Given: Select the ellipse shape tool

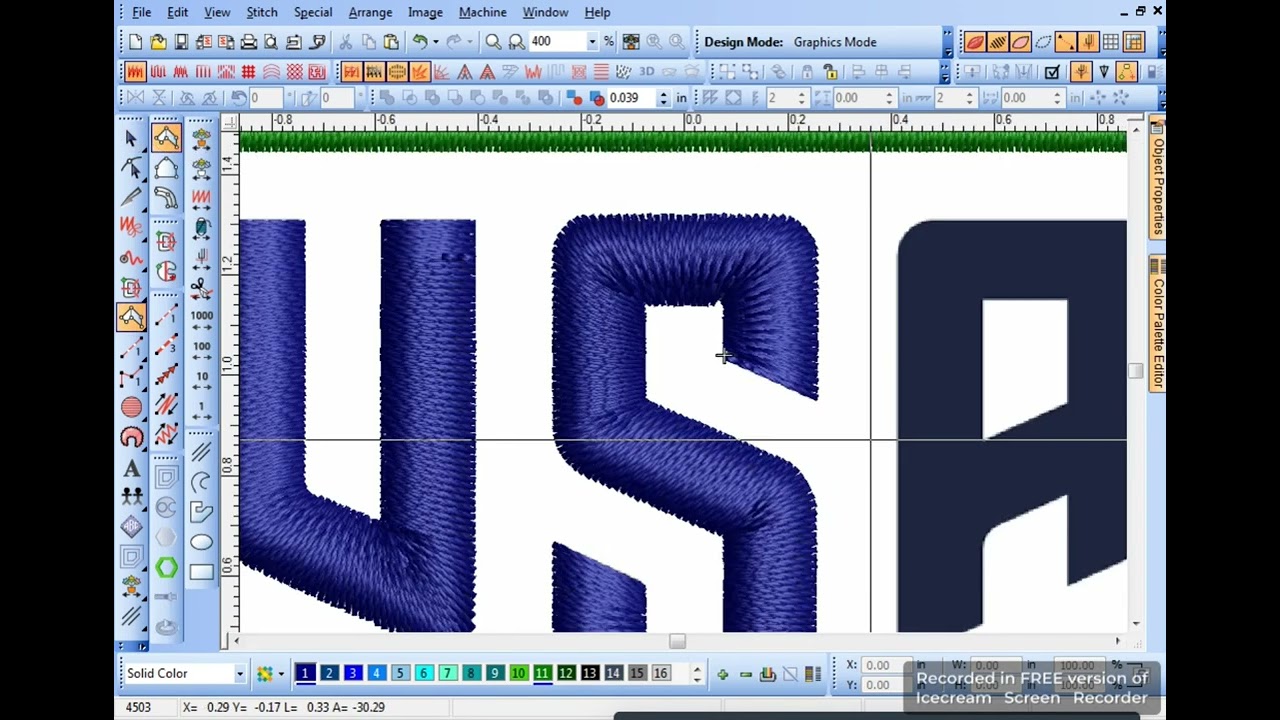Looking at the screenshot, I should (201, 541).
